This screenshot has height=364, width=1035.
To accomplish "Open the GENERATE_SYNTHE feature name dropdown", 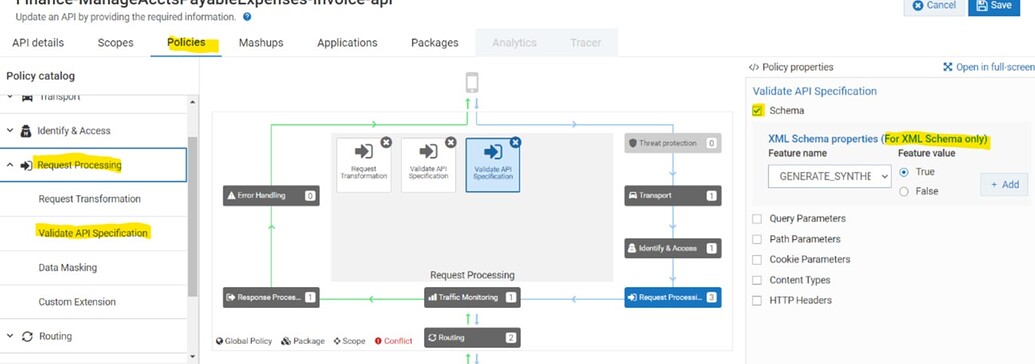I will click(x=830, y=176).
